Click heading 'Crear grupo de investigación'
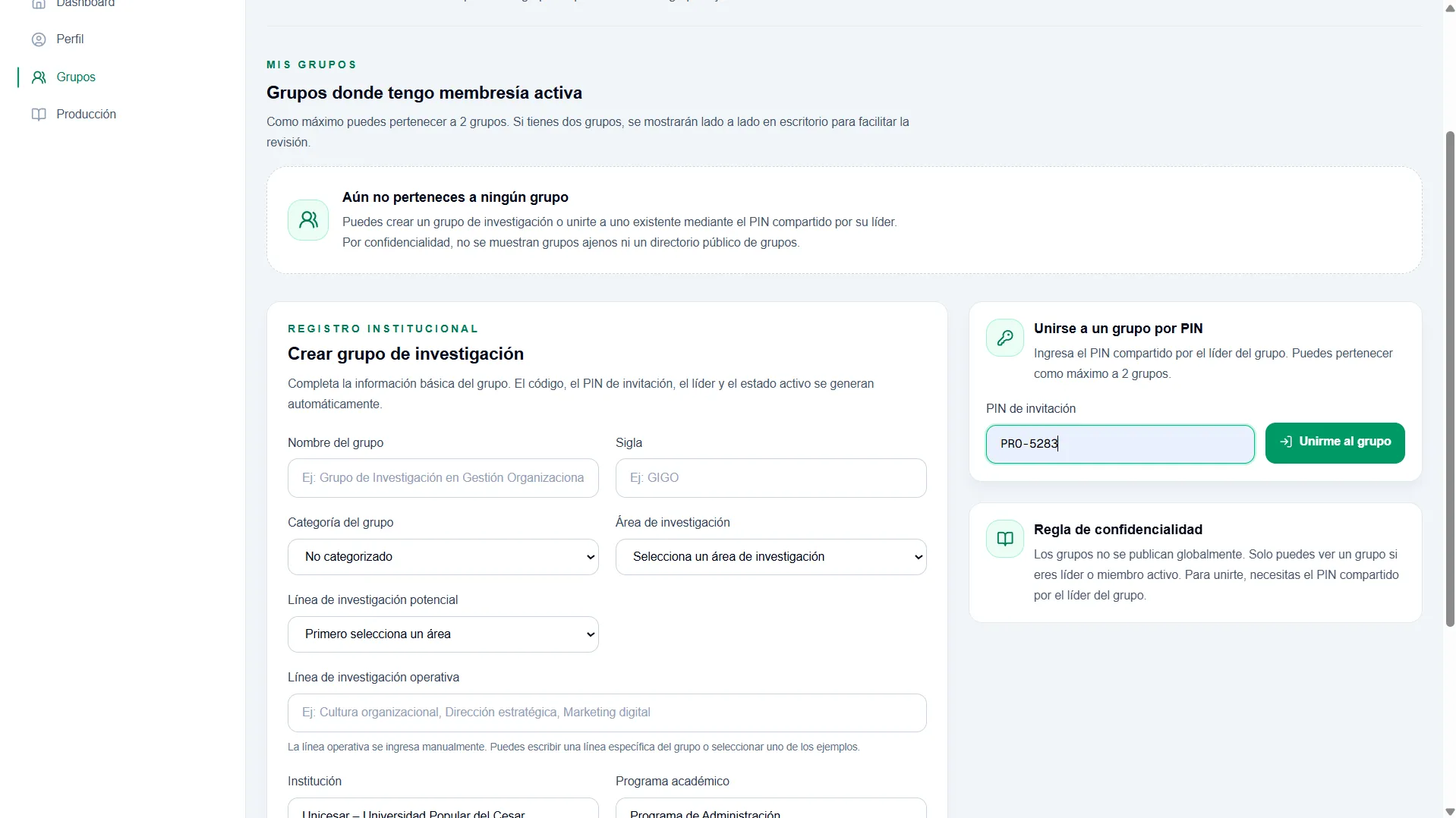The image size is (1456, 818). pos(405,354)
